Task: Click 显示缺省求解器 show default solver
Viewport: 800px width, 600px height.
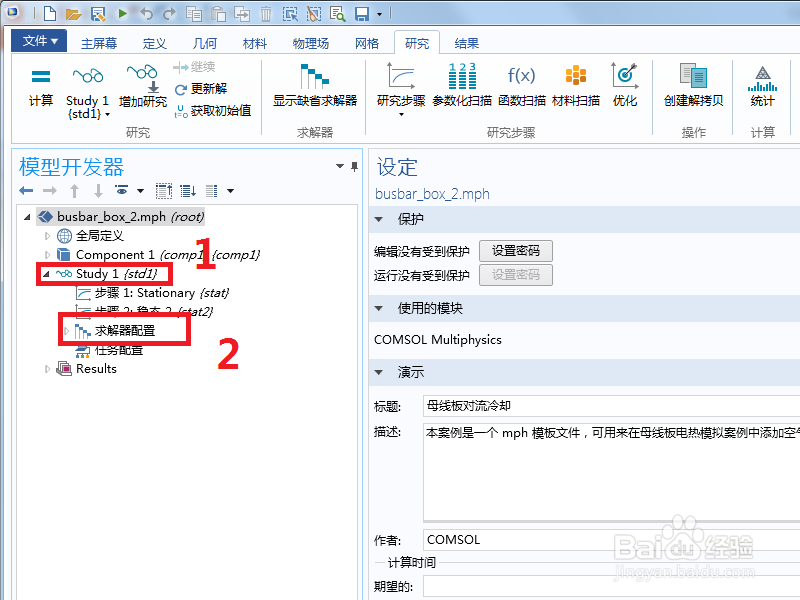Action: click(315, 85)
